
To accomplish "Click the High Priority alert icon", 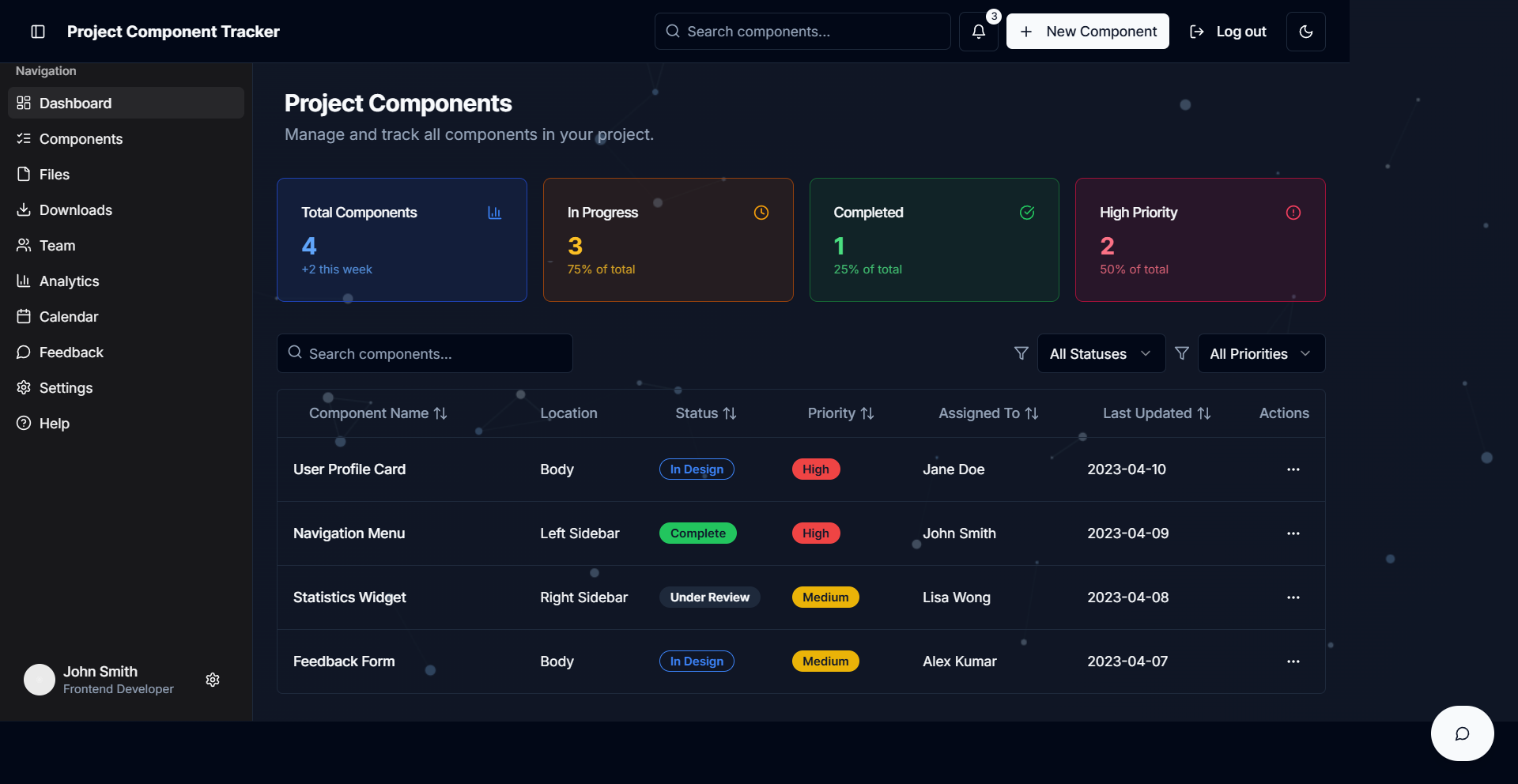I will pyautogui.click(x=1293, y=213).
